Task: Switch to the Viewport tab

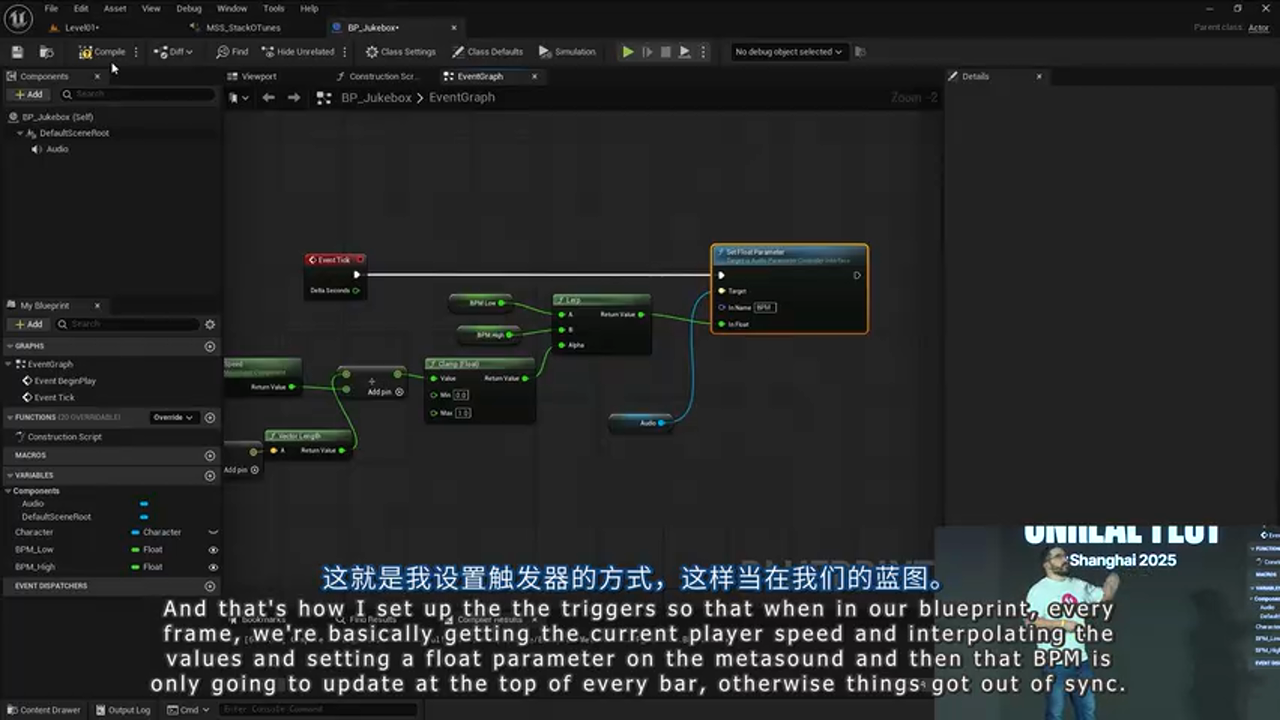Action: (253, 76)
